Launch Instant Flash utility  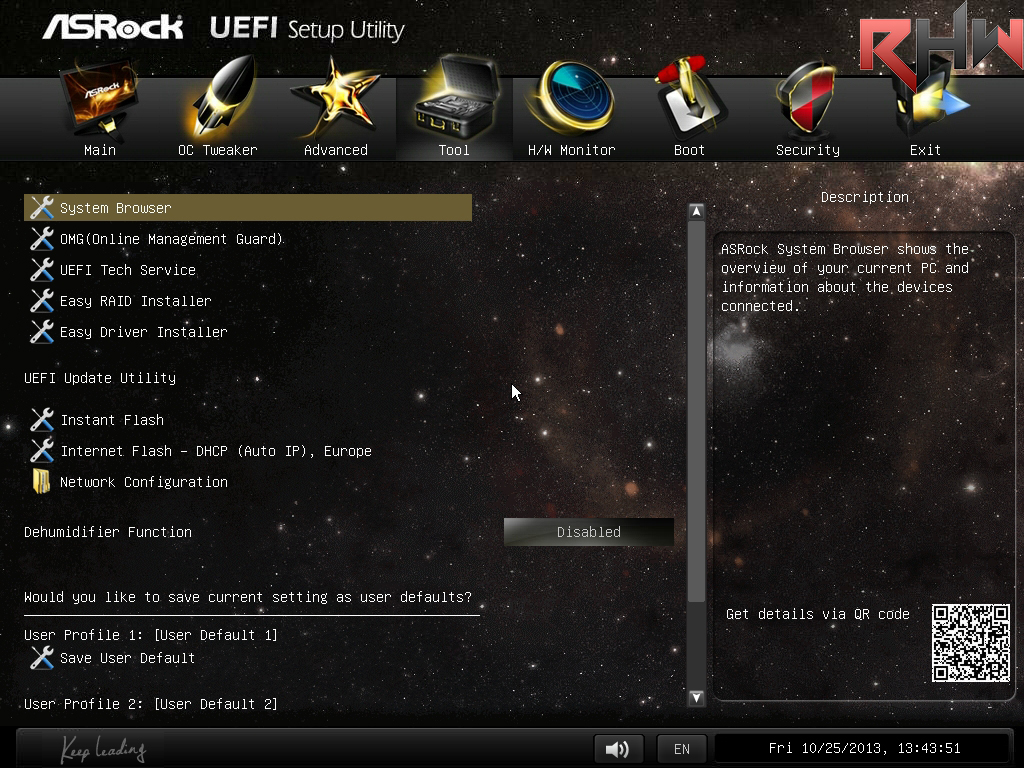click(x=111, y=420)
